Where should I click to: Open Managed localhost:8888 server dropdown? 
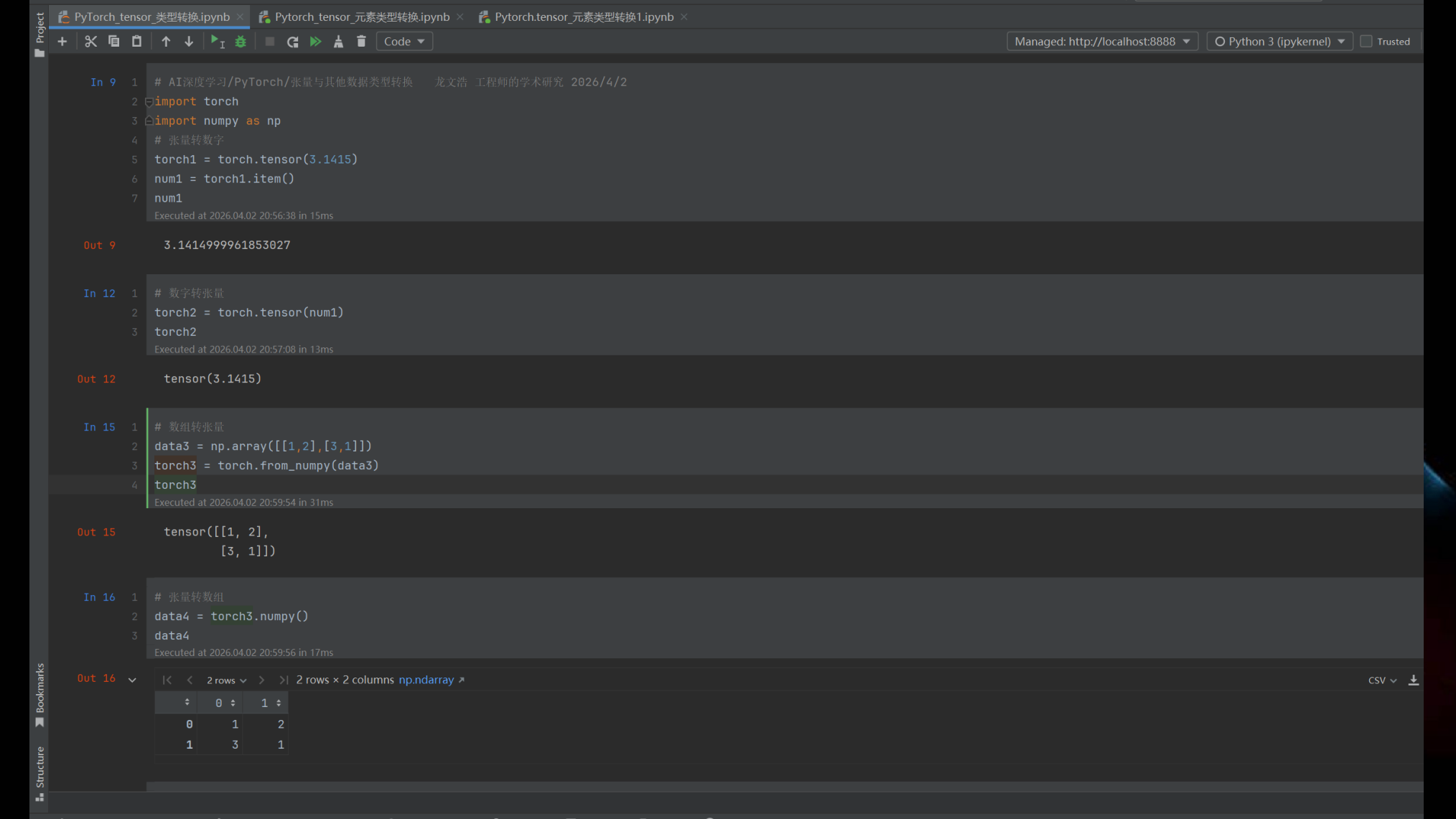[x=1102, y=42]
